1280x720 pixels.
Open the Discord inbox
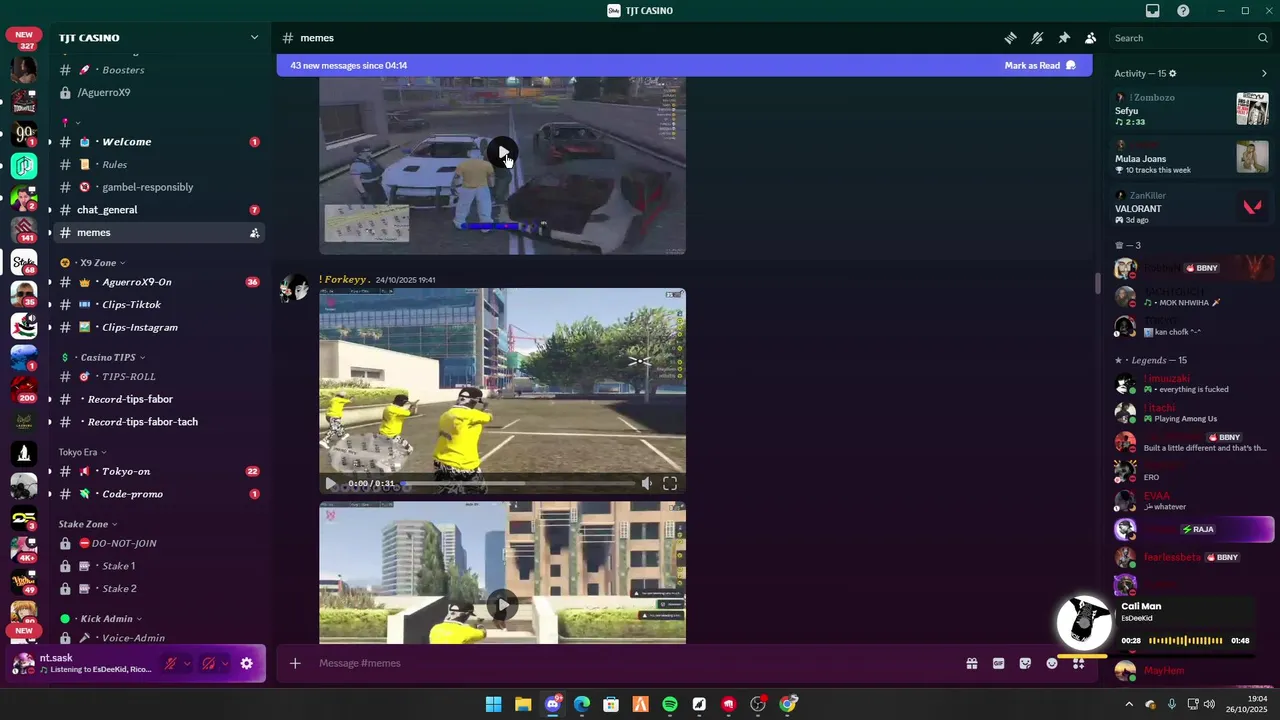coord(1153,11)
